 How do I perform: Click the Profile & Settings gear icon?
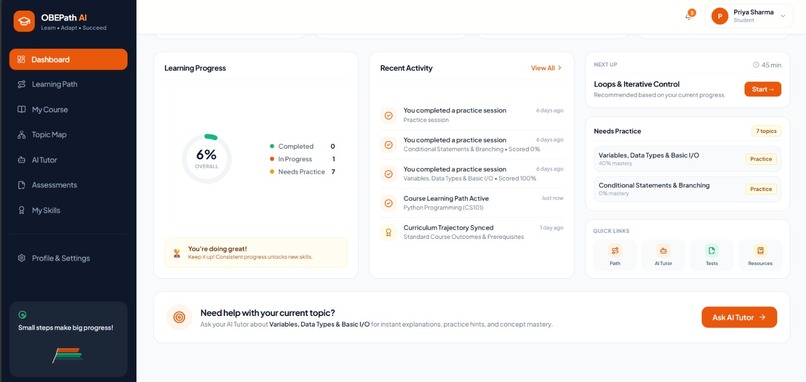click(x=21, y=258)
